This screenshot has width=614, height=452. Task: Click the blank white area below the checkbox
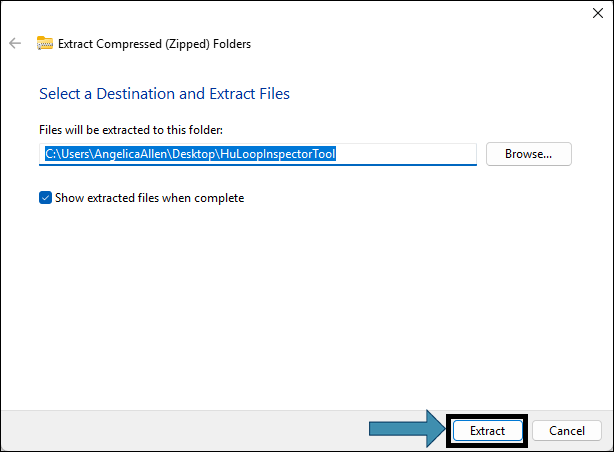click(305, 306)
